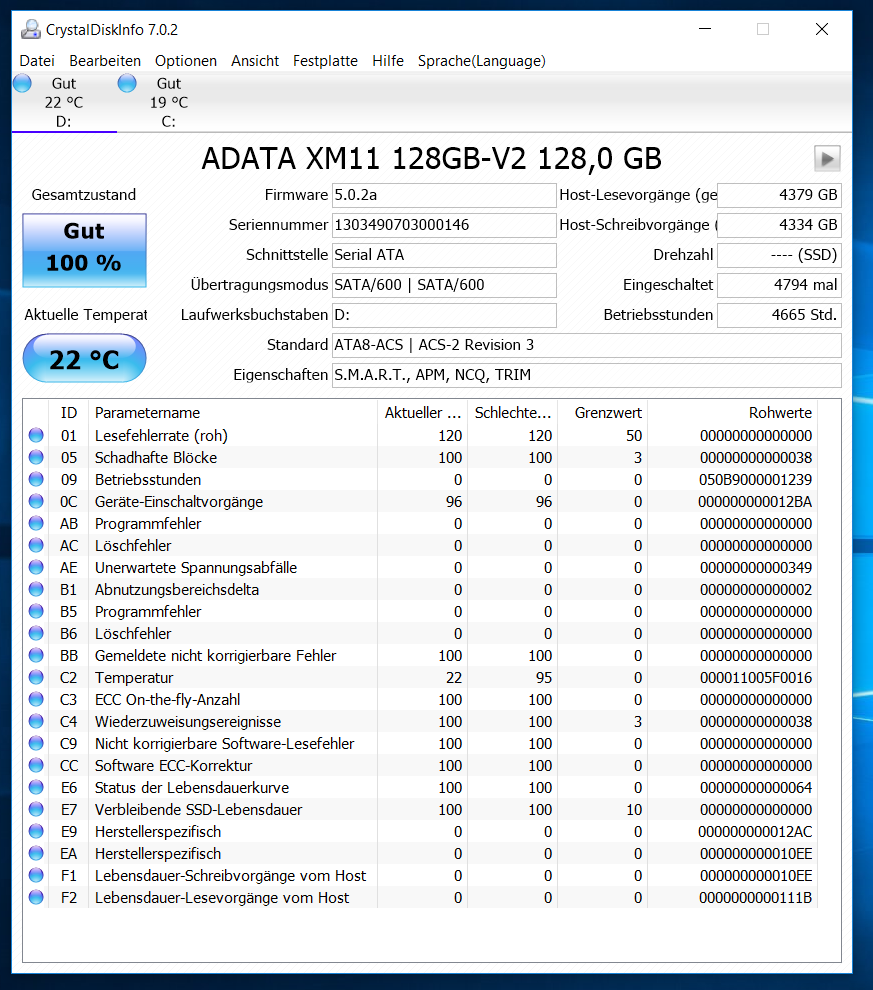Click status orb for C3 ECC On-the-fly row
Screen dimensions: 873x990
pos(36,699)
